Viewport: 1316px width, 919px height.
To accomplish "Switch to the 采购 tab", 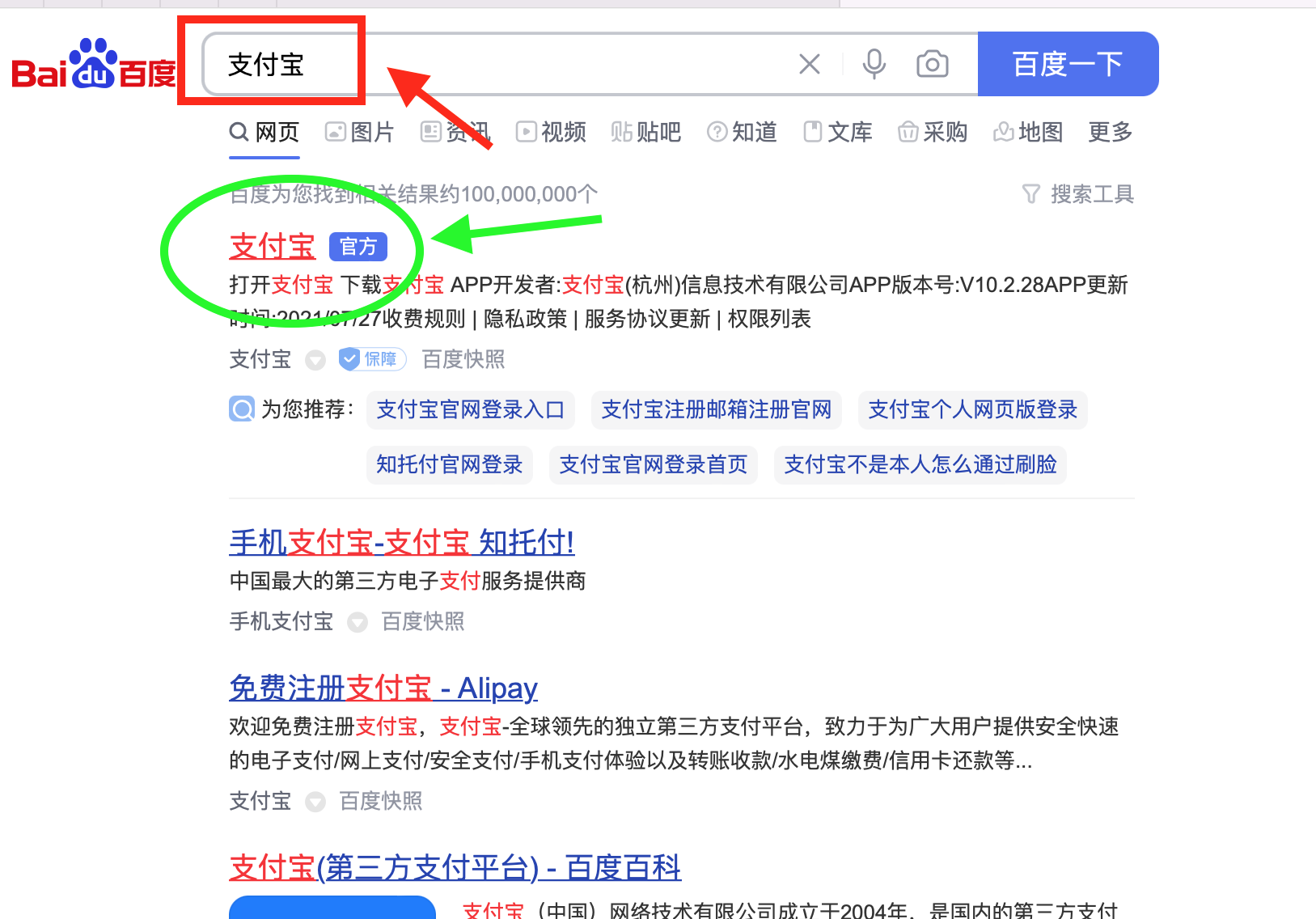I will pyautogui.click(x=933, y=132).
